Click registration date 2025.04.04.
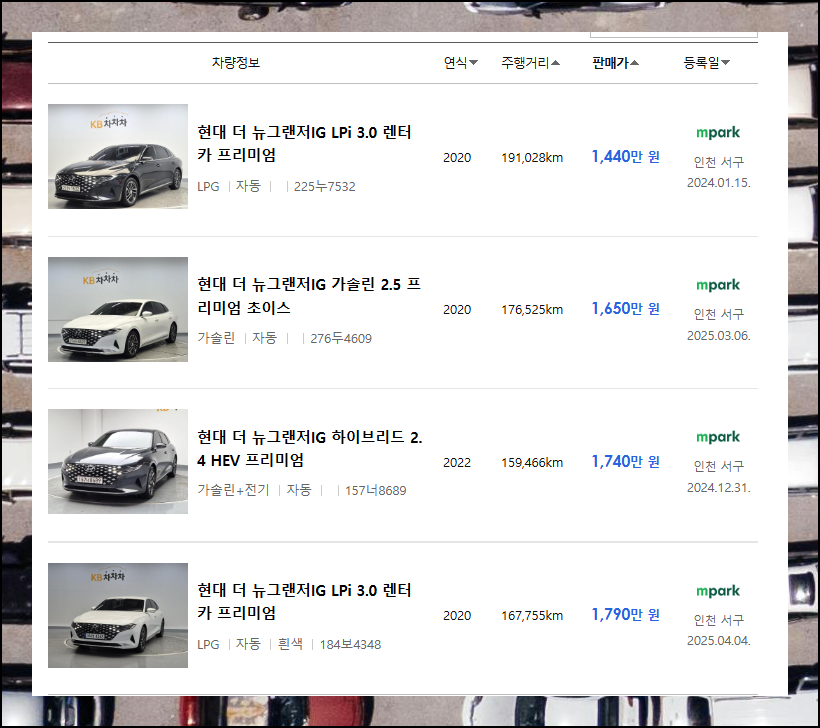 tap(719, 641)
